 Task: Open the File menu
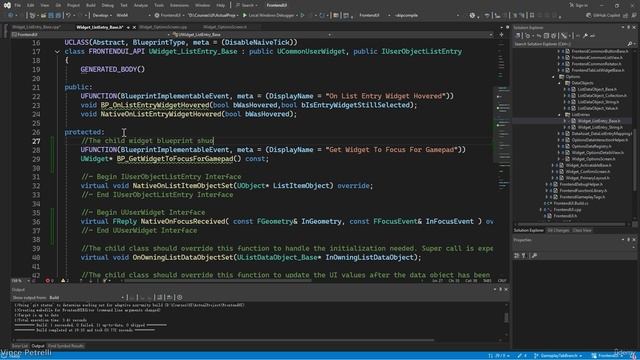tap(18, 5)
